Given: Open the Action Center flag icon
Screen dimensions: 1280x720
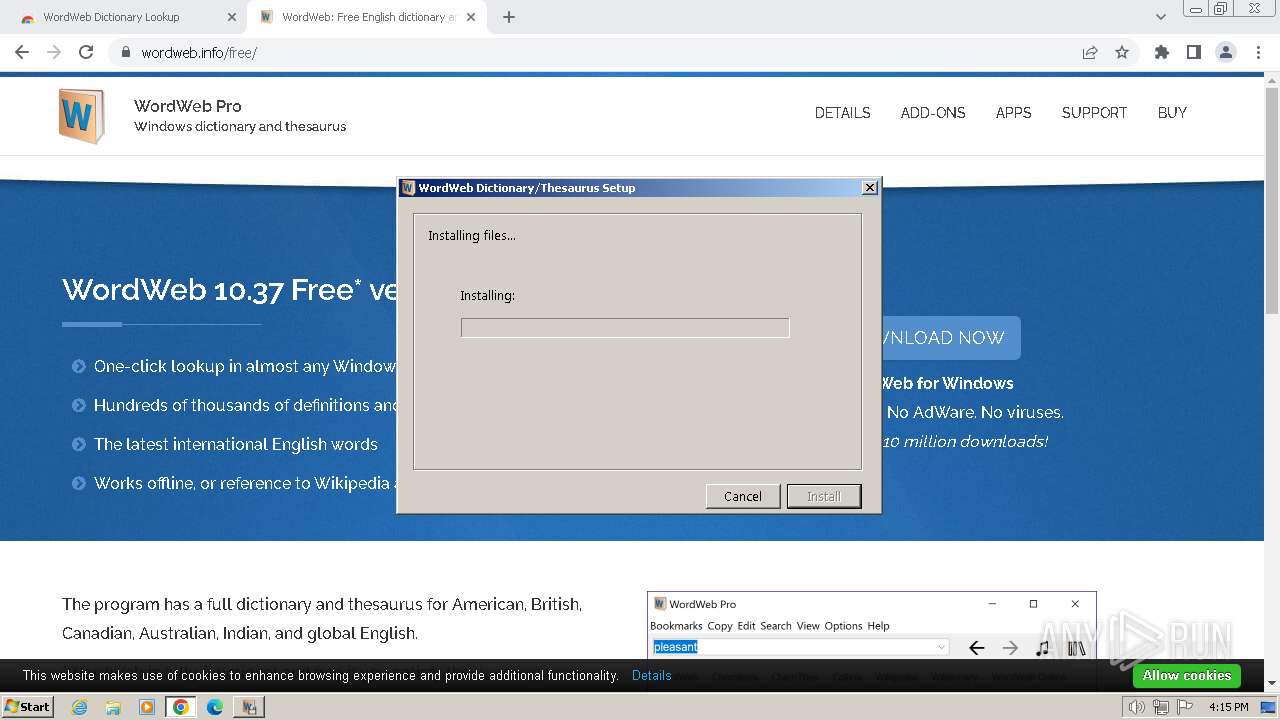Looking at the screenshot, I should coord(1185,707).
